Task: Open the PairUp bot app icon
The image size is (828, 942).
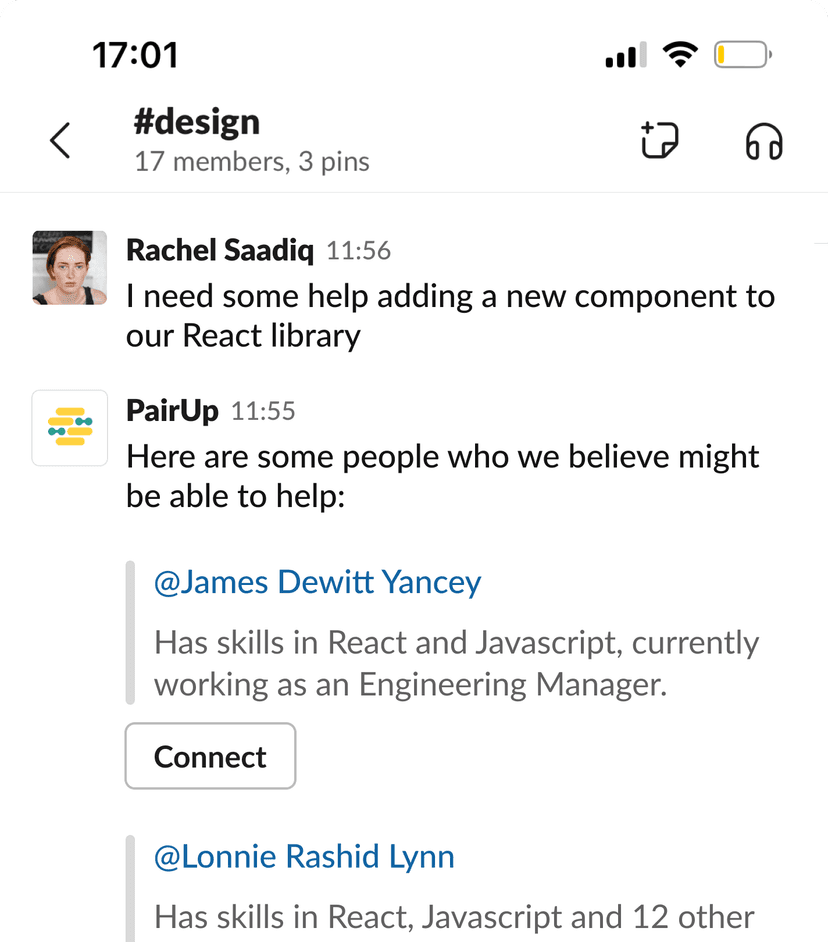Action: (69, 428)
